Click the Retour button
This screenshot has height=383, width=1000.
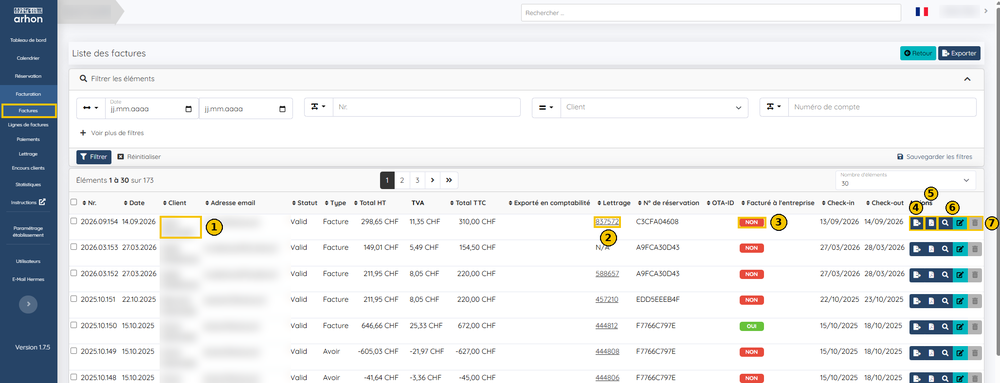click(x=917, y=54)
